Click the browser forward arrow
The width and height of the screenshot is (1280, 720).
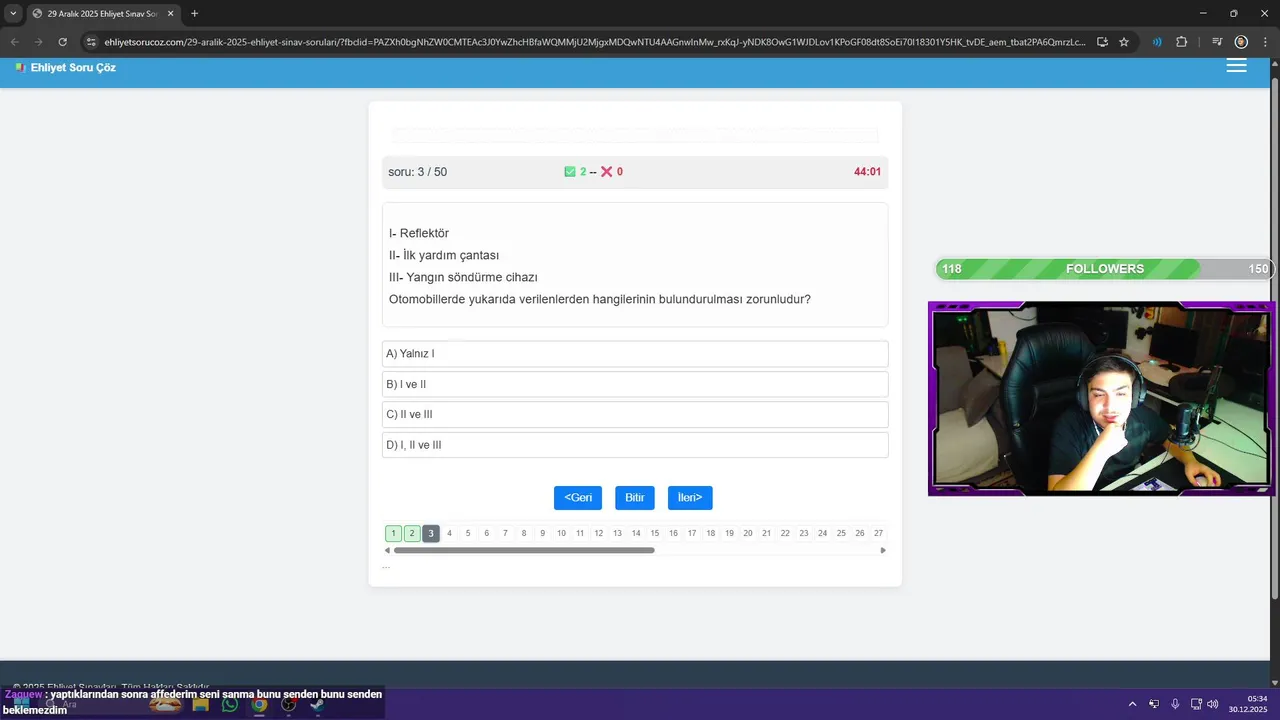tap(38, 42)
